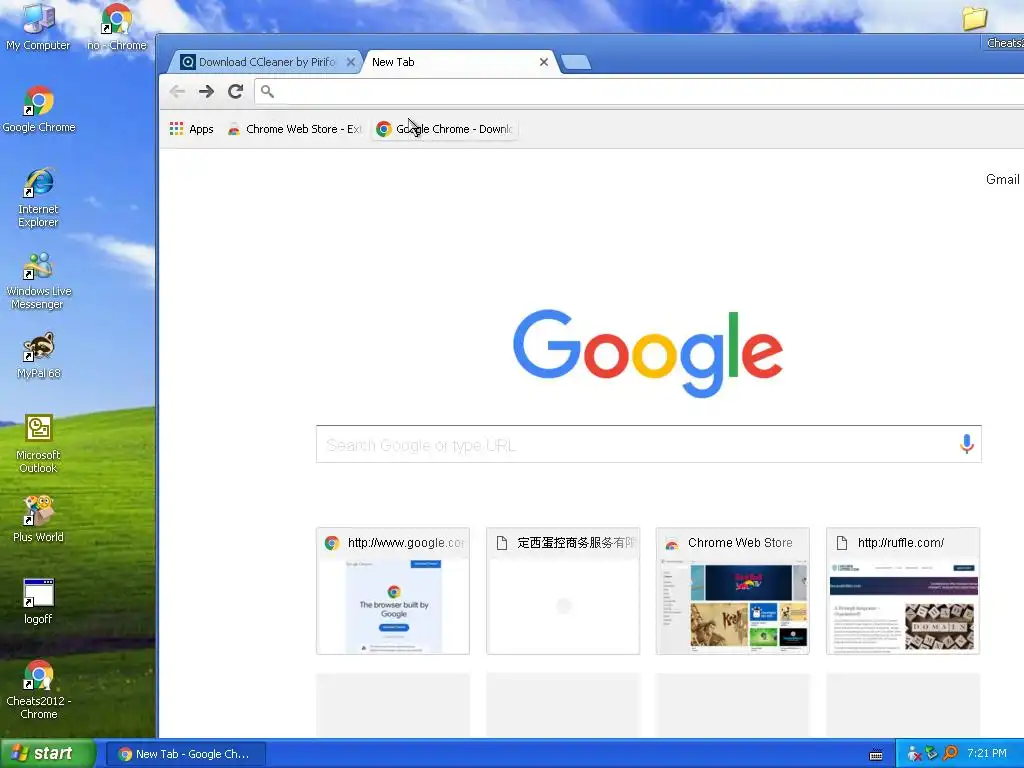This screenshot has width=1024, height=768.
Task: Close the New Tab tab
Action: (x=543, y=62)
